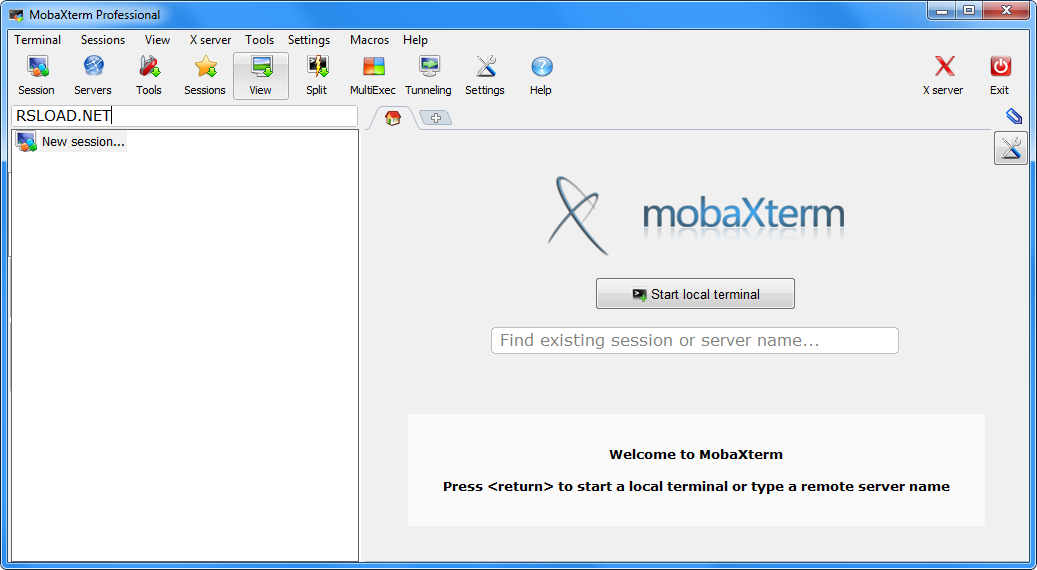Open the MultiExec toolbar icon

373,75
